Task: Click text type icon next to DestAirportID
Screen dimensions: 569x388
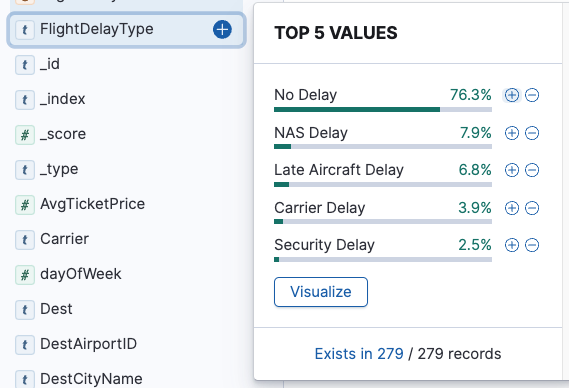Action: 25,345
